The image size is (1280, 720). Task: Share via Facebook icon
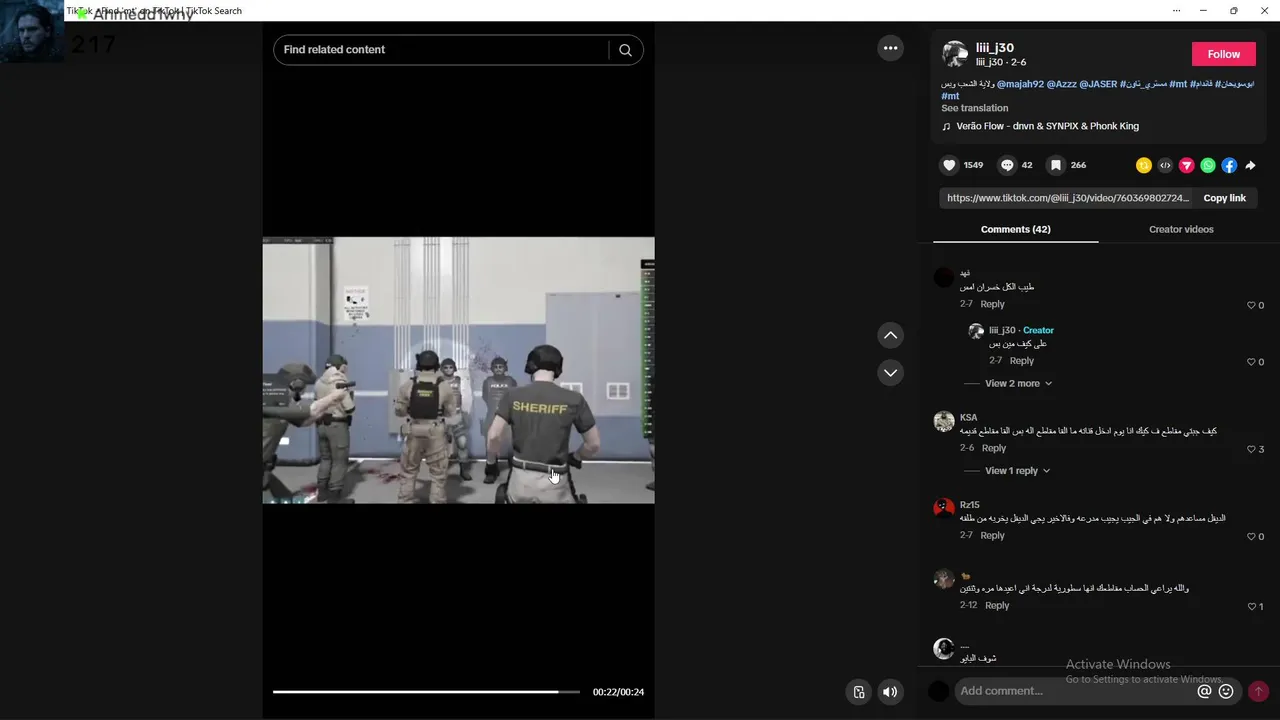pos(1229,165)
